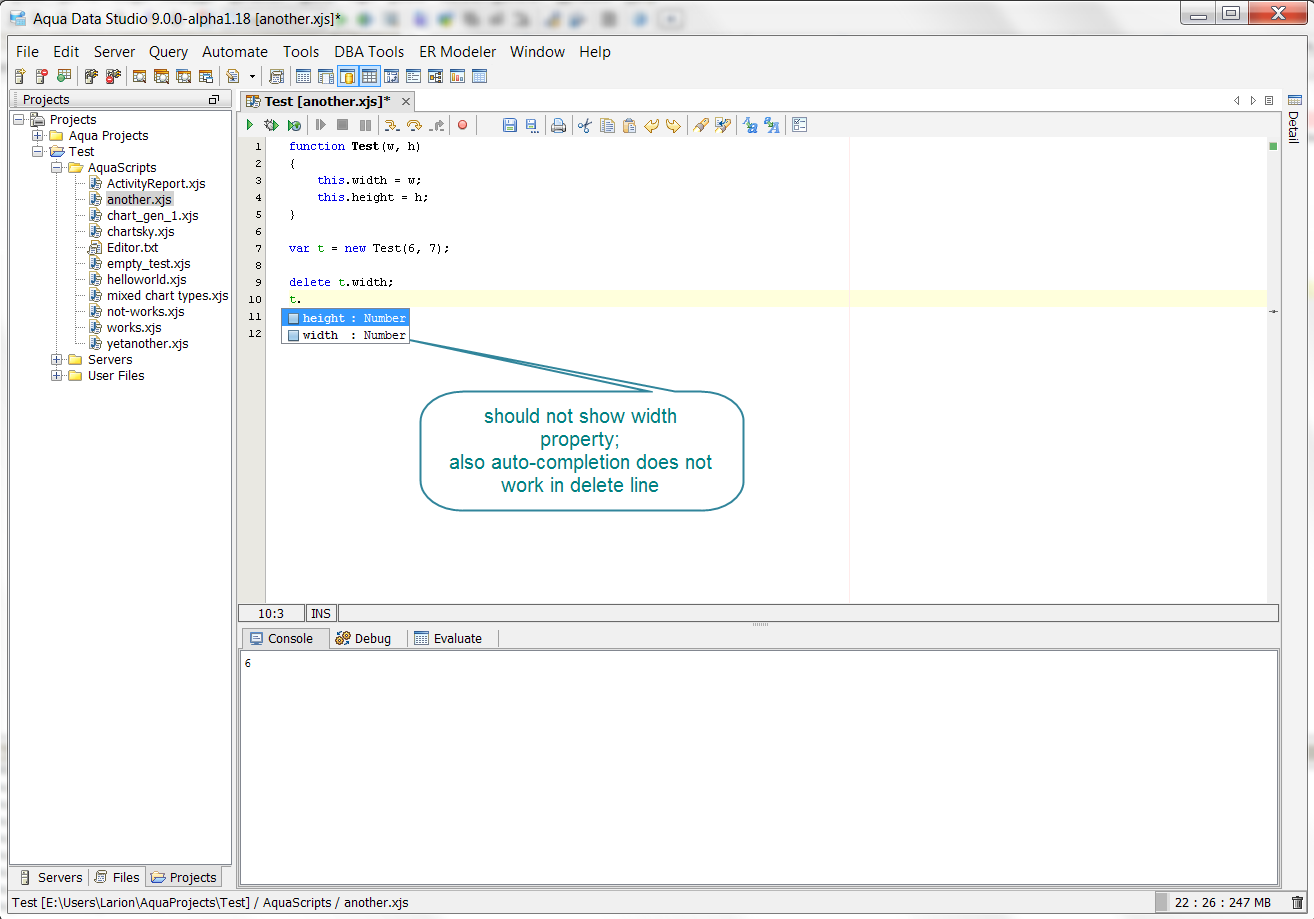This screenshot has width=1314, height=919.
Task: Close the Test [another.xjs] editor tab
Action: (x=406, y=101)
